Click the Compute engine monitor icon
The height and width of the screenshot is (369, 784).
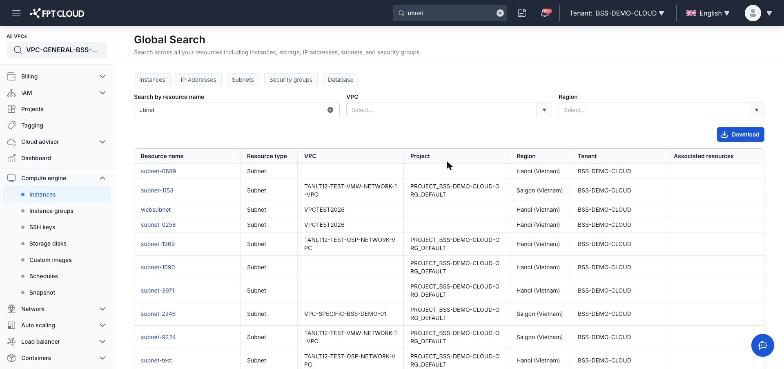pyautogui.click(x=11, y=178)
